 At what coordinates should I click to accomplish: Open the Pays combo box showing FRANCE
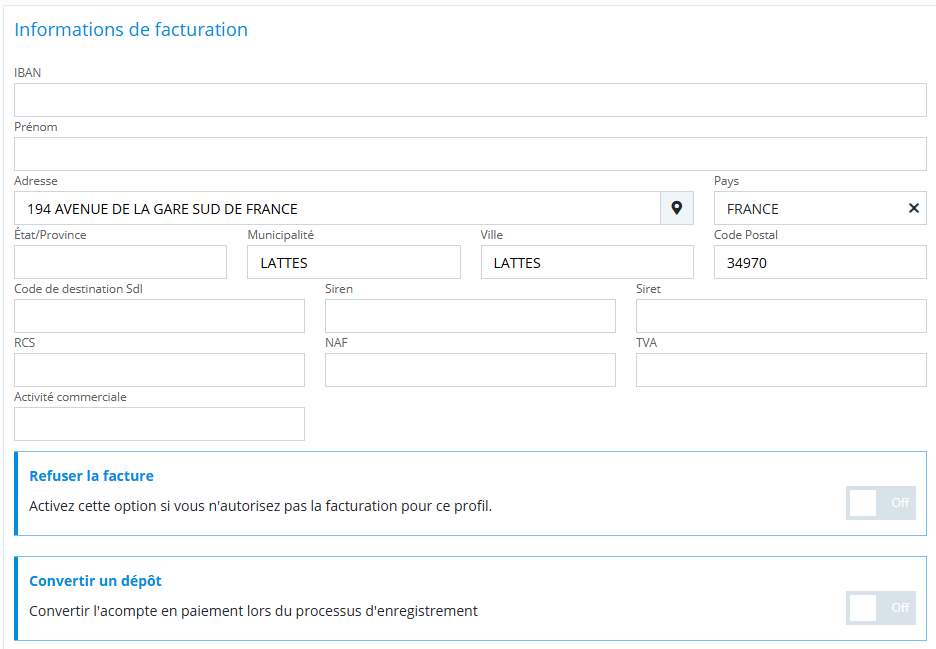[x=805, y=208]
